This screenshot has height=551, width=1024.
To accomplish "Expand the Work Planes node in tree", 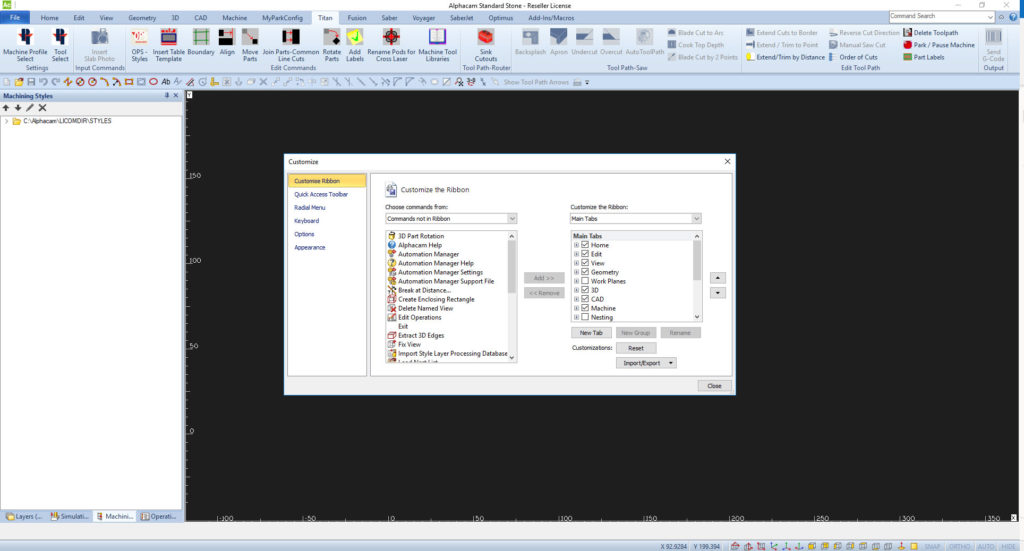I will coord(576,281).
